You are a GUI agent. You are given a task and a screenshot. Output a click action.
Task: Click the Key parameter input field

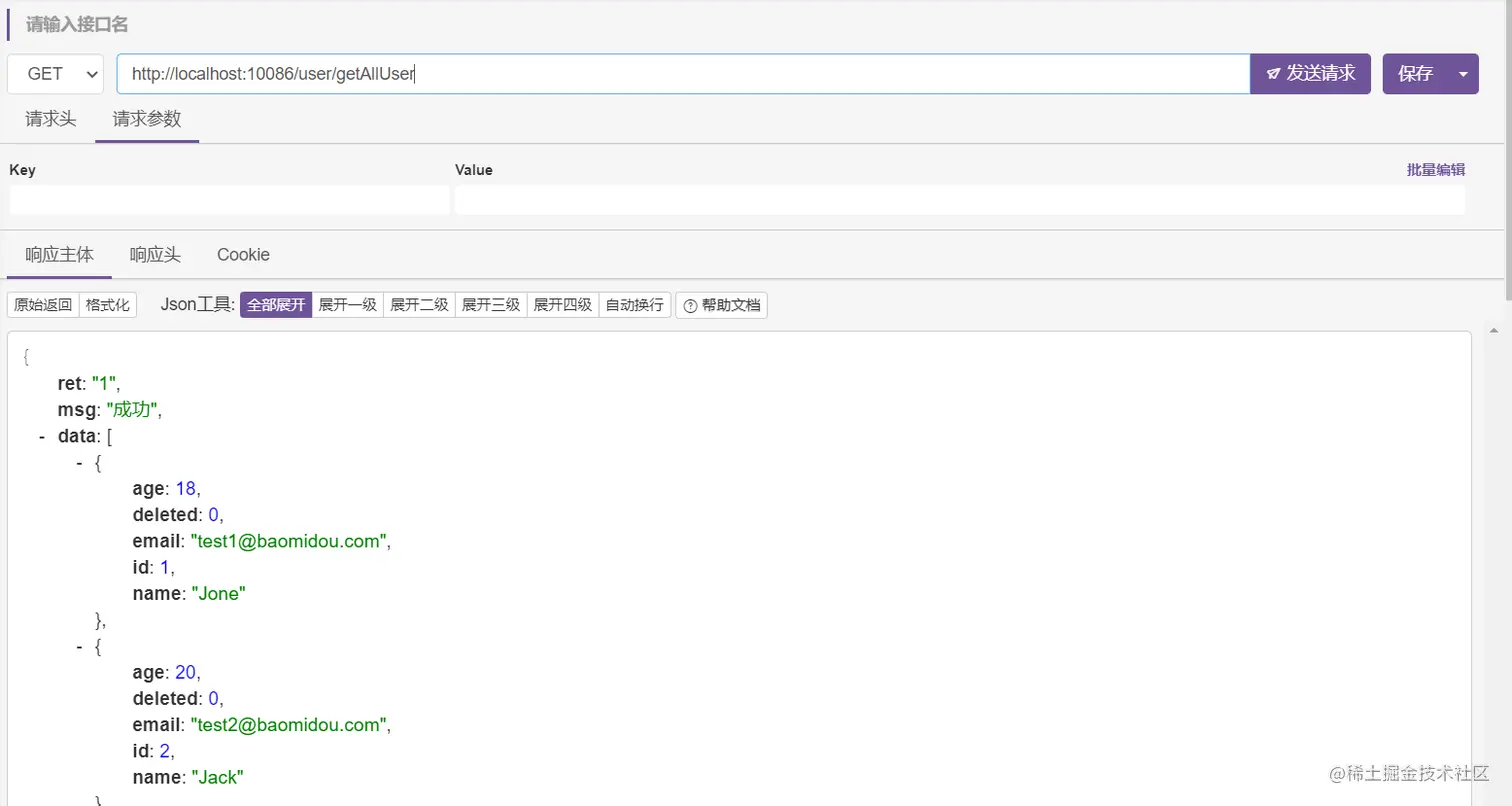click(229, 199)
